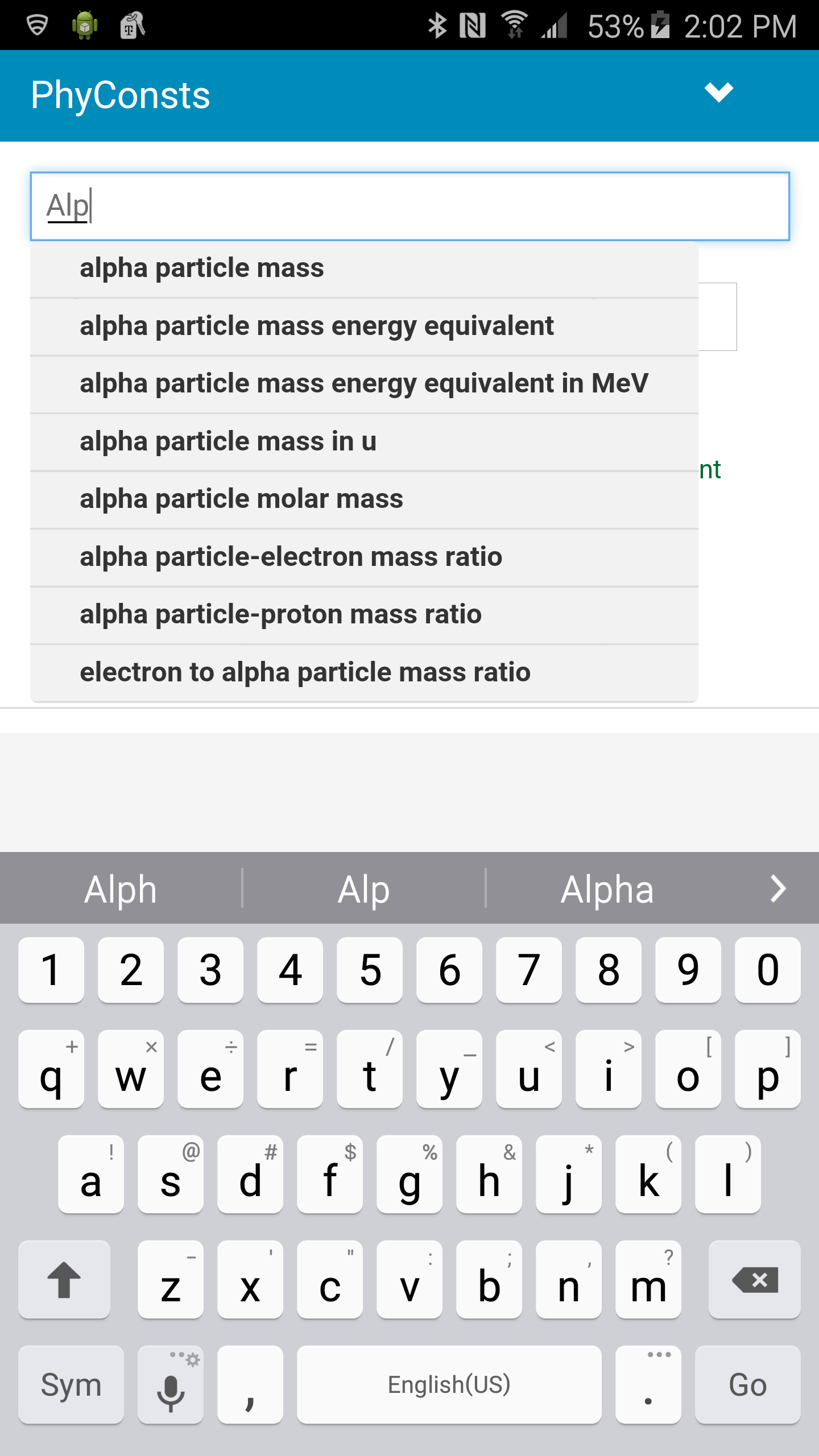Tap the 'Alpha' word suggestion
819x1456 pixels.
tap(607, 889)
